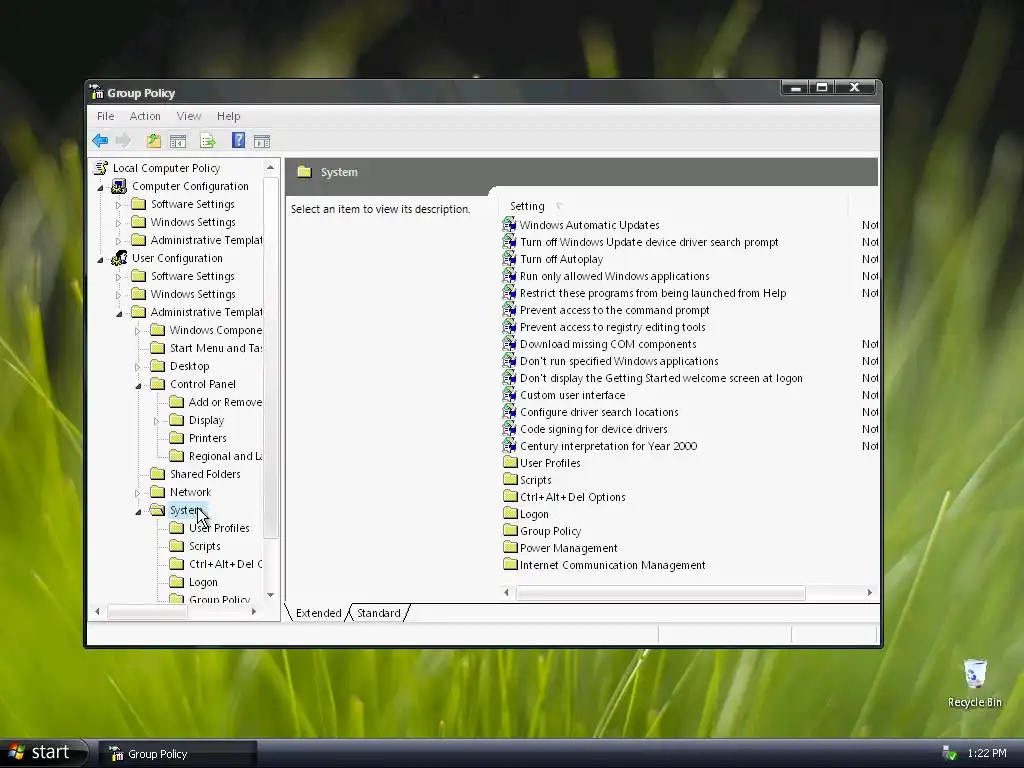Expand Software Settings under Computer Configuration
Image resolution: width=1024 pixels, height=768 pixels.
(118, 205)
